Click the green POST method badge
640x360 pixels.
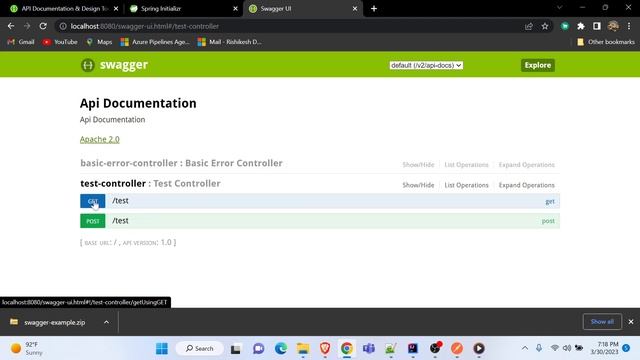click(93, 221)
